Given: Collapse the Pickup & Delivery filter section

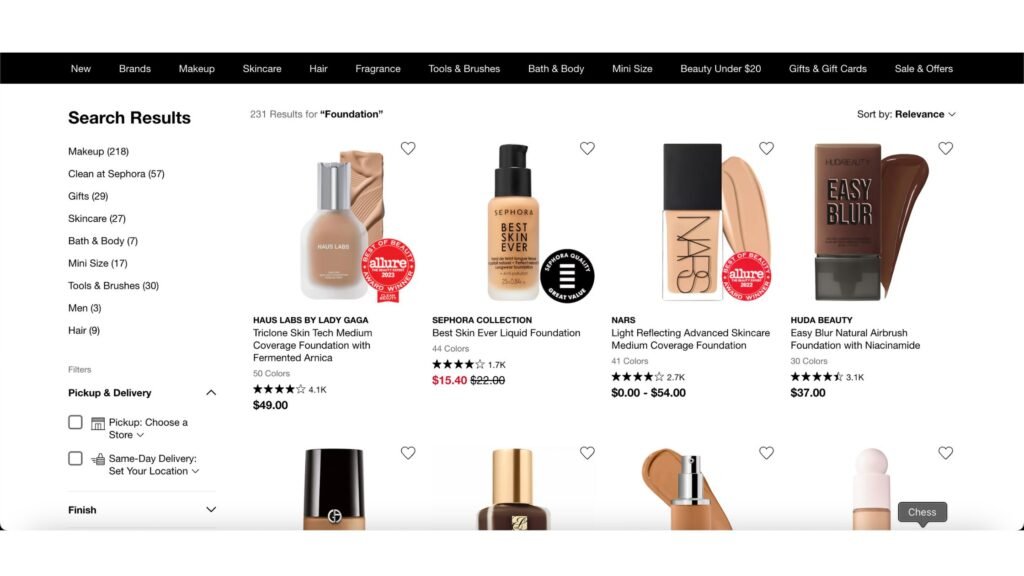Looking at the screenshot, I should pos(211,392).
